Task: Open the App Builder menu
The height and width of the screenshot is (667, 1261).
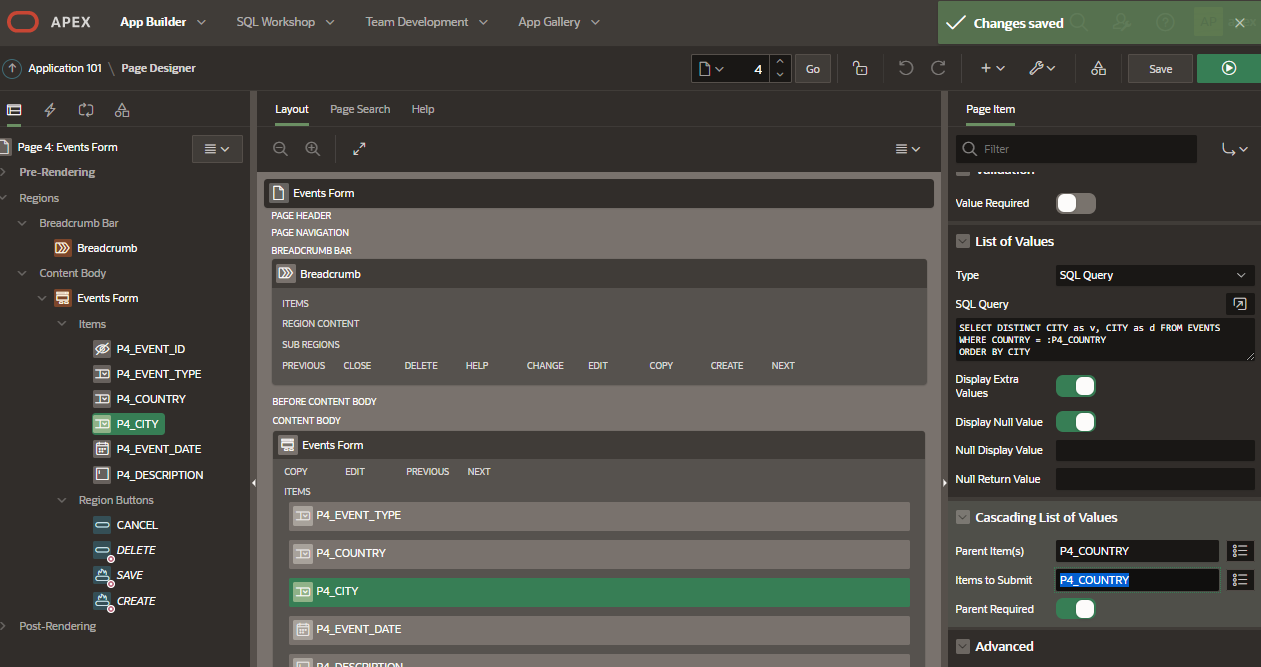Action: point(163,21)
